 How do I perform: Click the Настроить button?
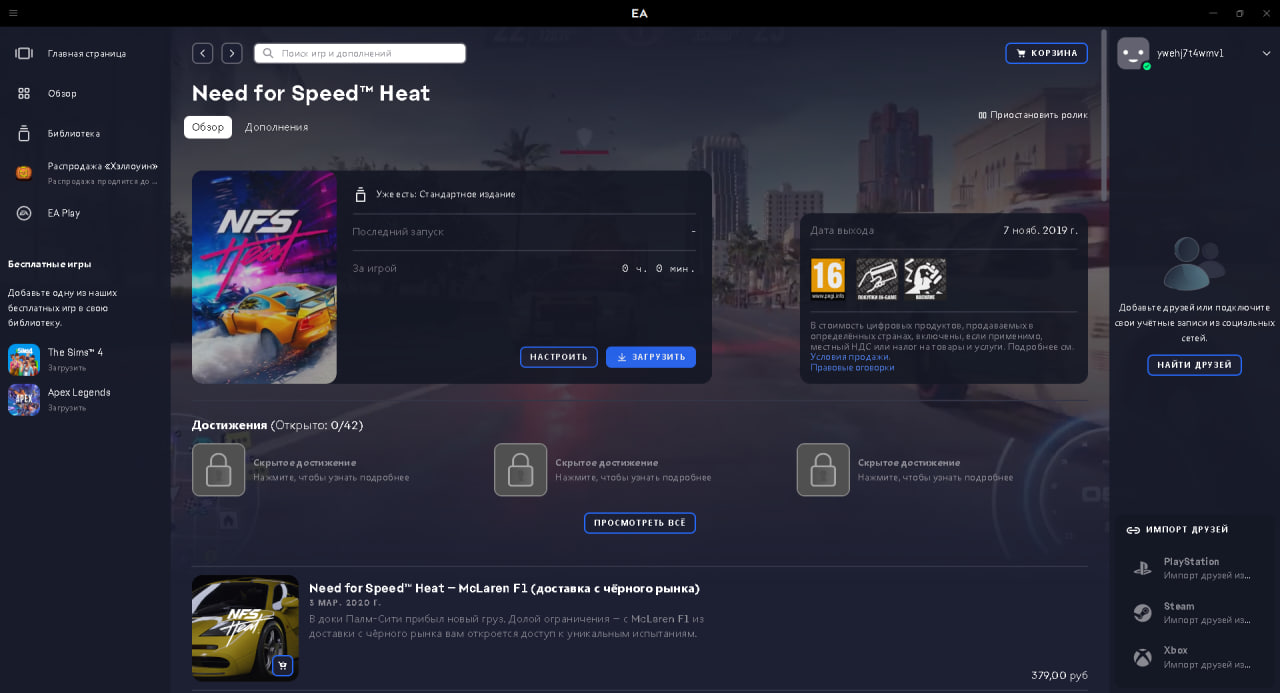click(x=558, y=357)
